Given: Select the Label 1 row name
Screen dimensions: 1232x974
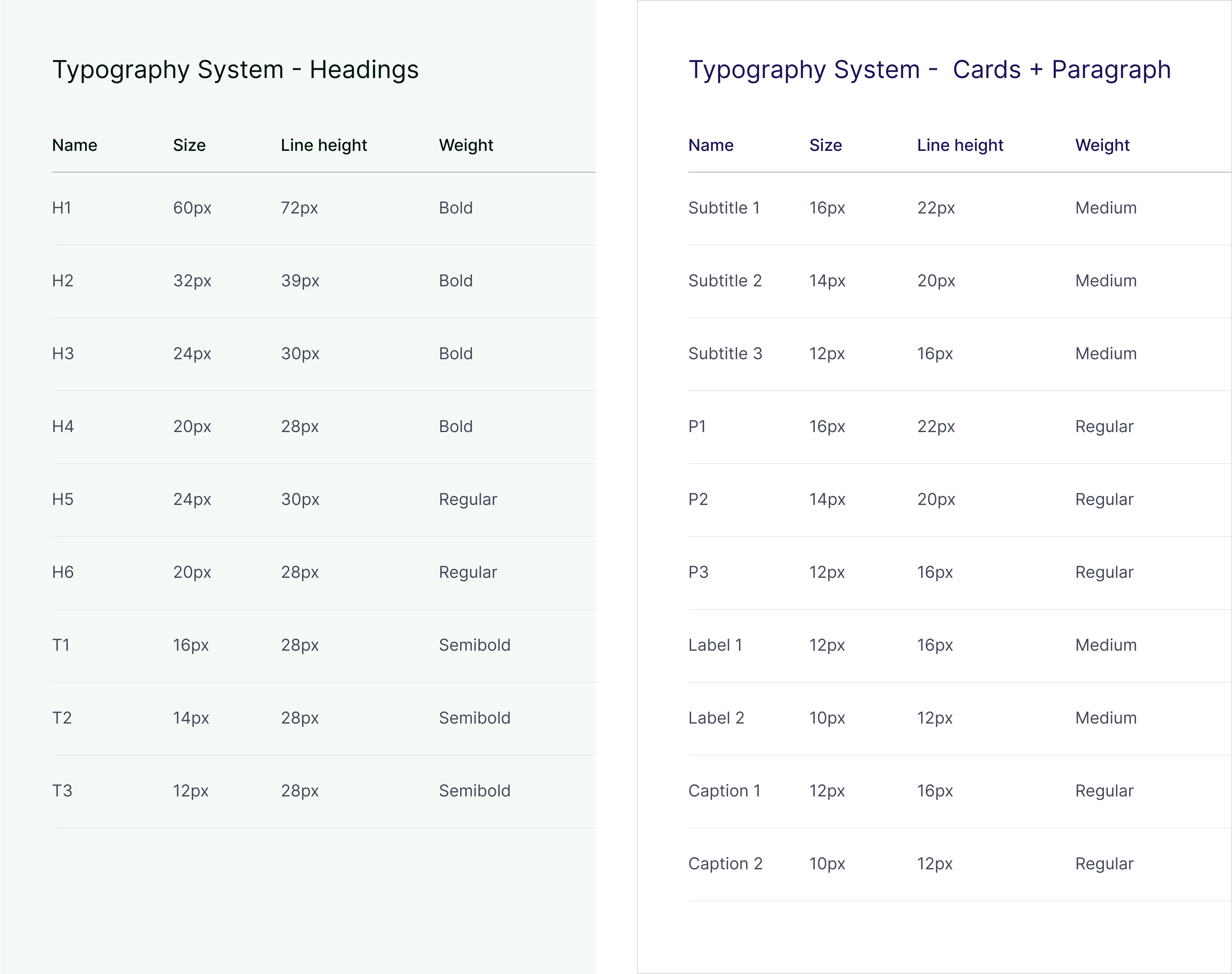Looking at the screenshot, I should 715,646.
